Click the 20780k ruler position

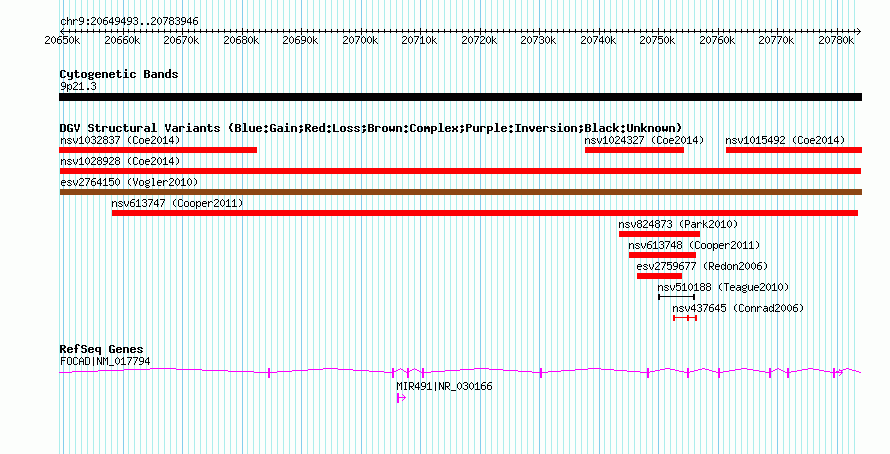(836, 40)
